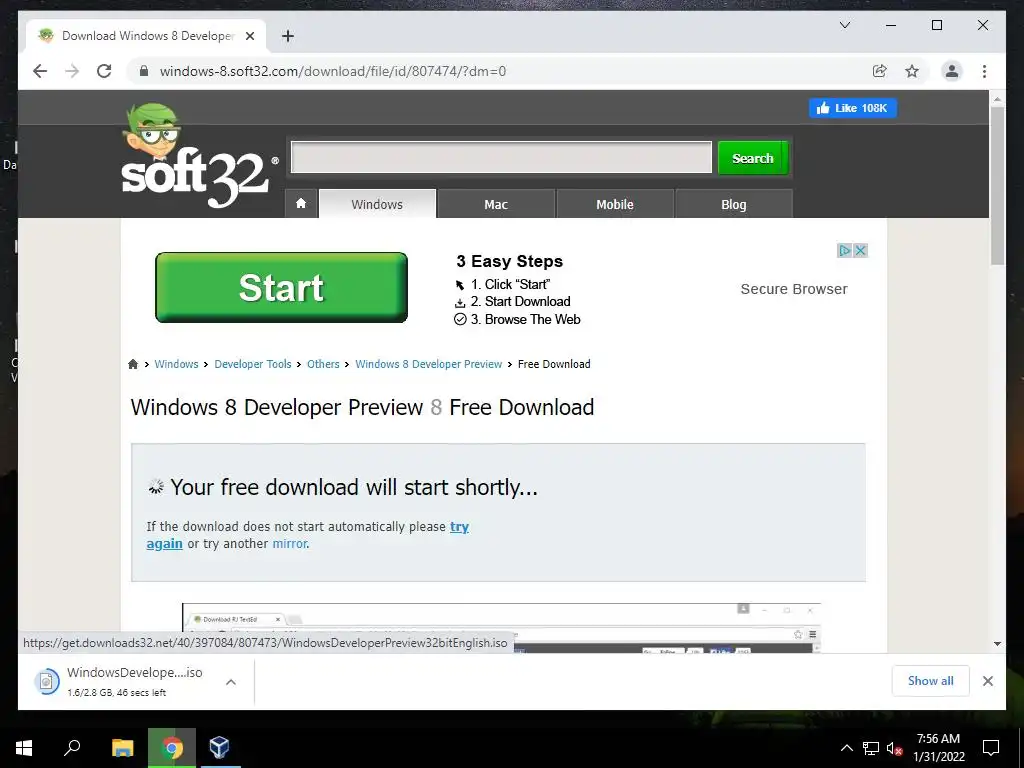
Task: Click the big green Start ad button
Action: [x=281, y=287]
